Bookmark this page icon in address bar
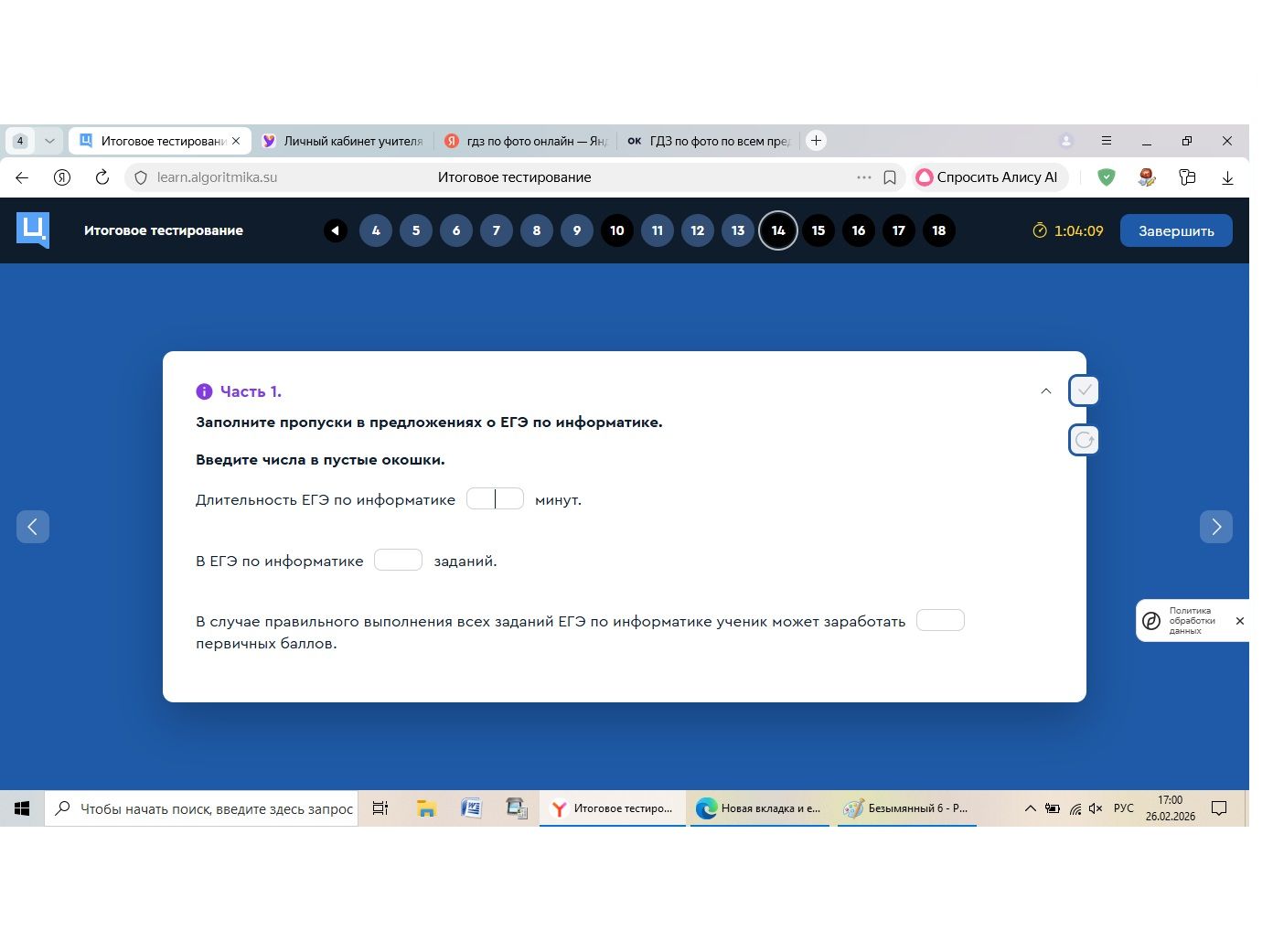 (x=890, y=177)
